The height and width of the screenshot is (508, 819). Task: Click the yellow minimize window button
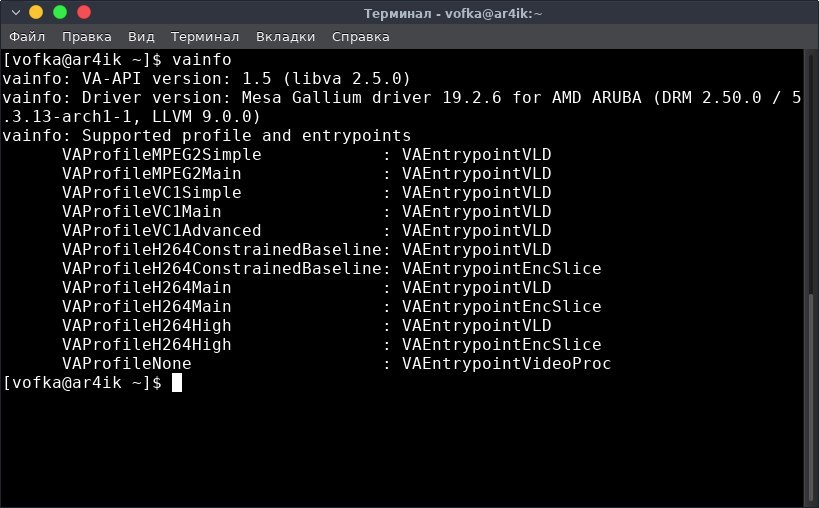pyautogui.click(x=36, y=12)
